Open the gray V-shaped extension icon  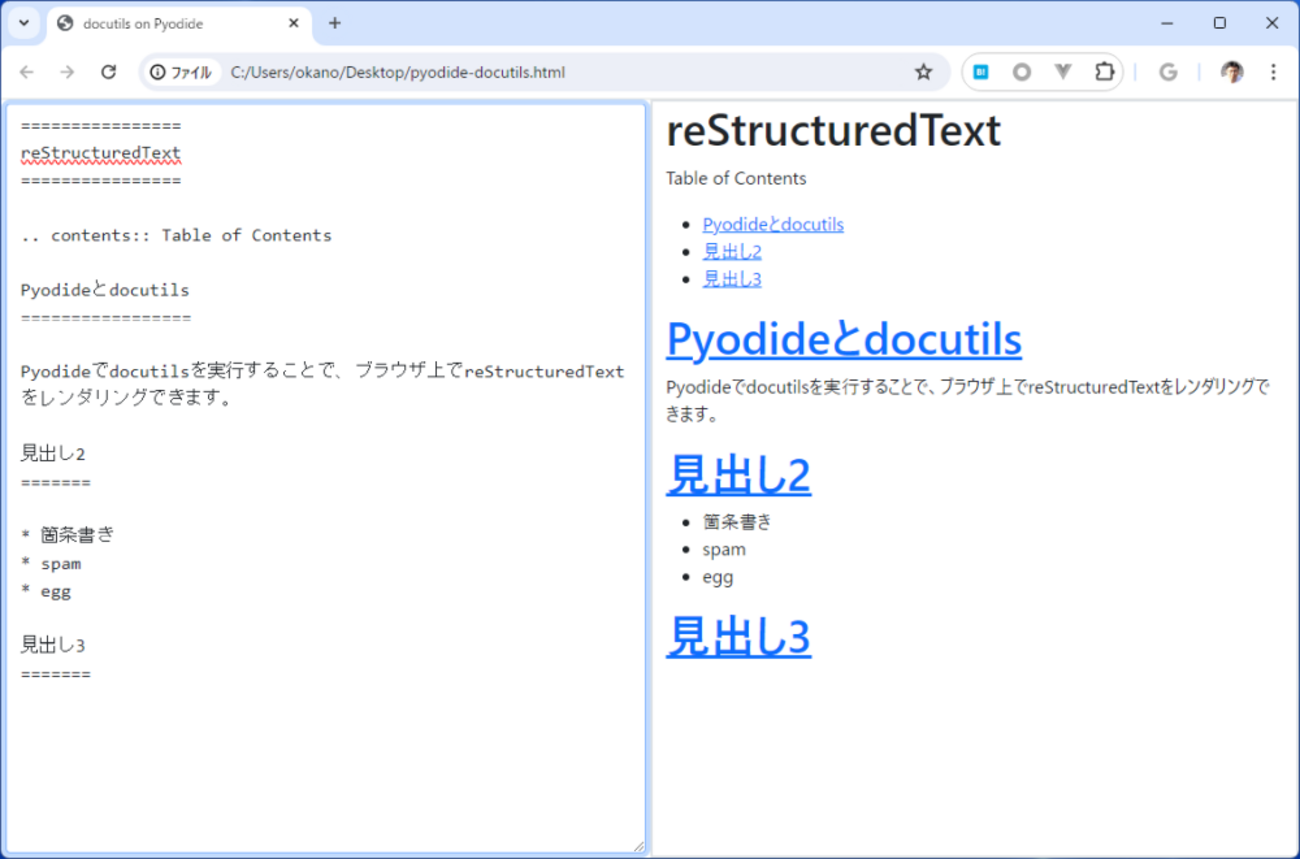(1062, 72)
